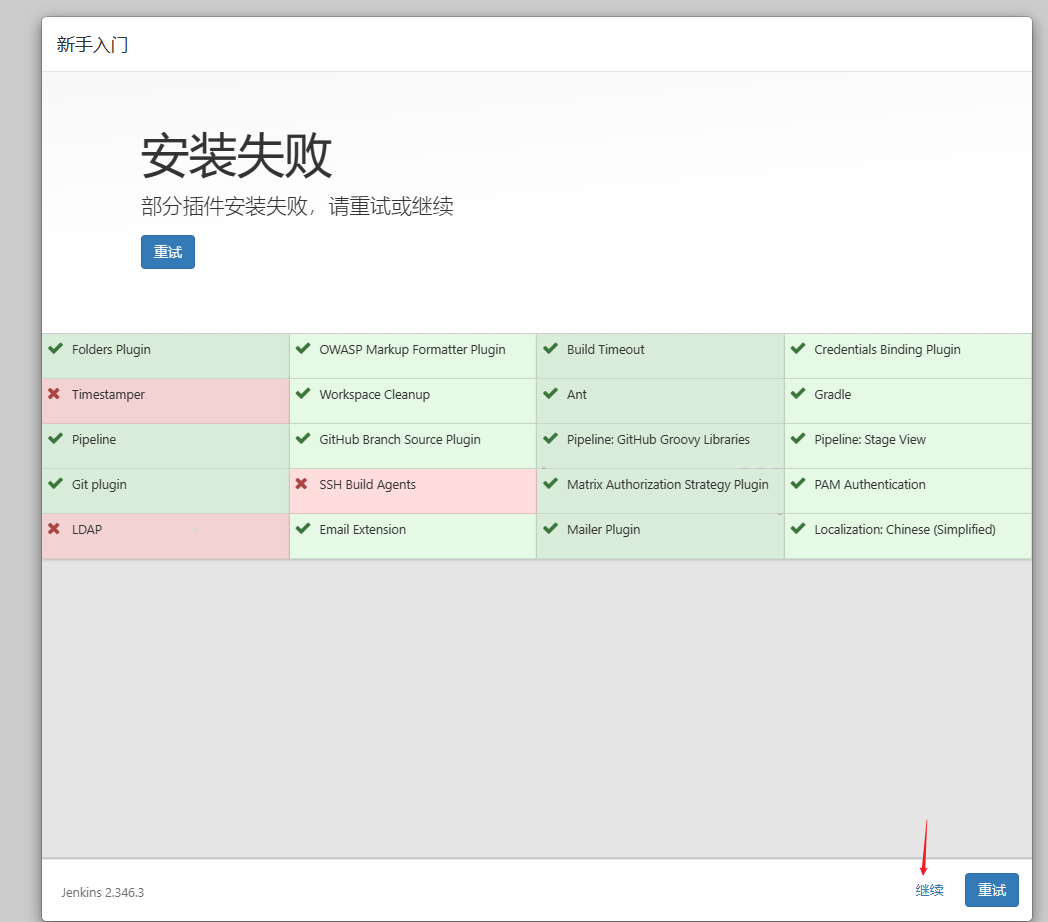The image size is (1048, 922).
Task: Click the blue 重试 button under the heading
Action: [168, 252]
